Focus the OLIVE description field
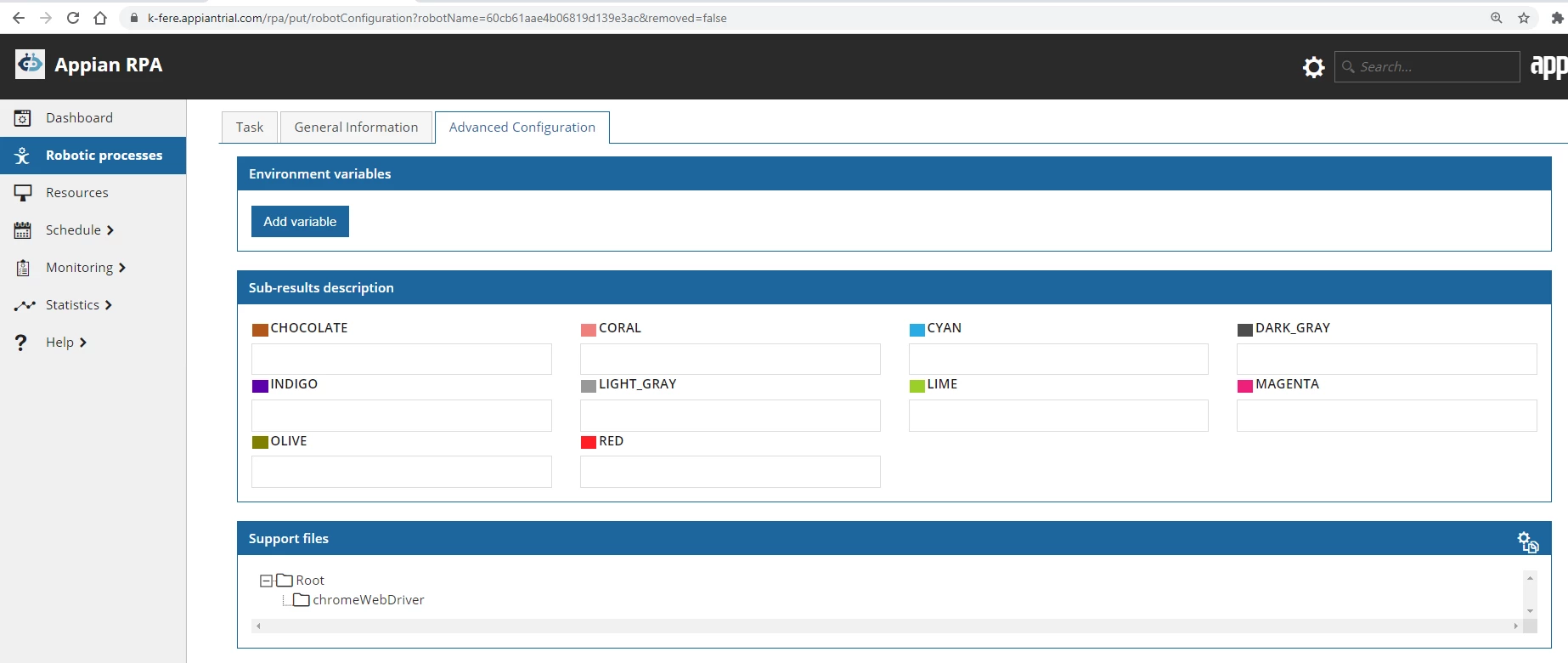This screenshot has height=663, width=1568. point(402,472)
